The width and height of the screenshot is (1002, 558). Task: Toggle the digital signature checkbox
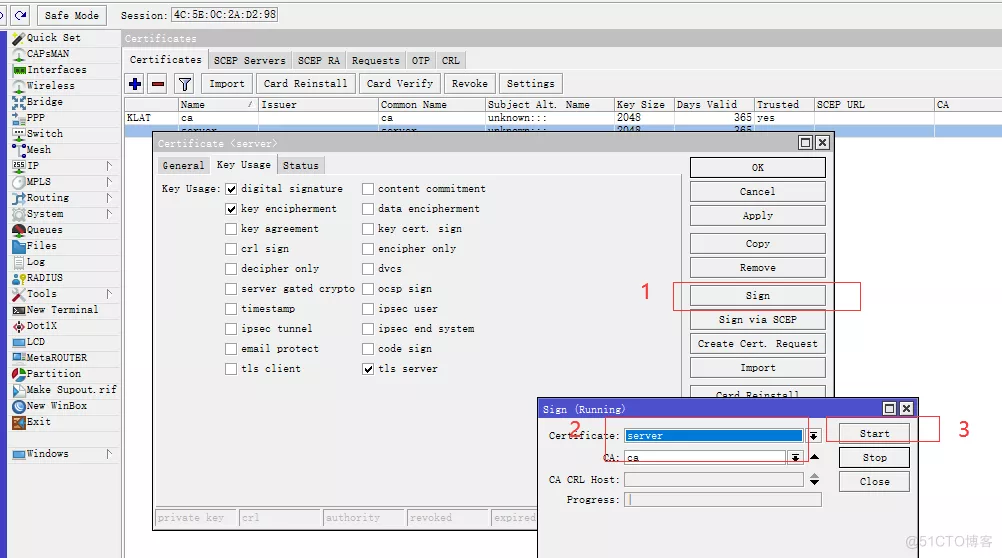[232, 189]
